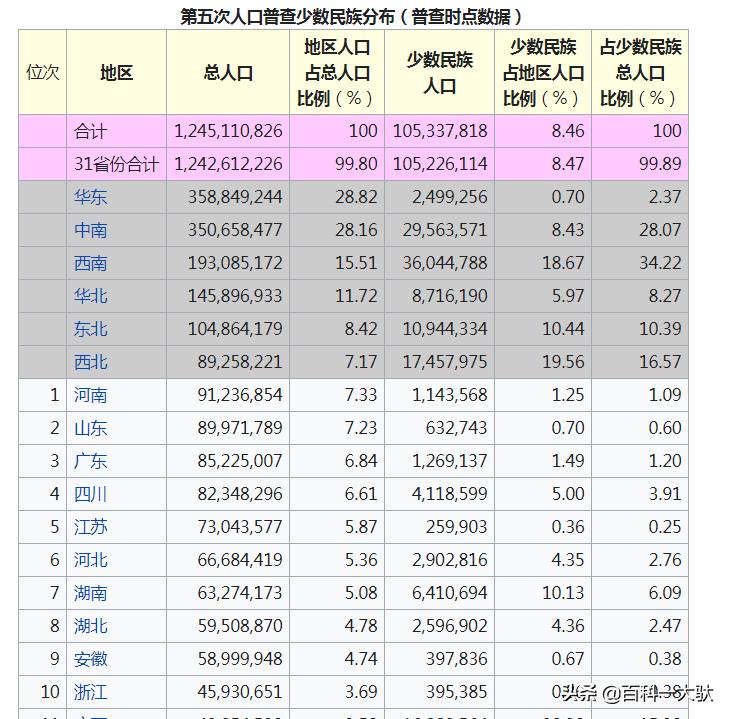The width and height of the screenshot is (730, 719).
Task: Open the 河南 province link
Action: pos(91,395)
